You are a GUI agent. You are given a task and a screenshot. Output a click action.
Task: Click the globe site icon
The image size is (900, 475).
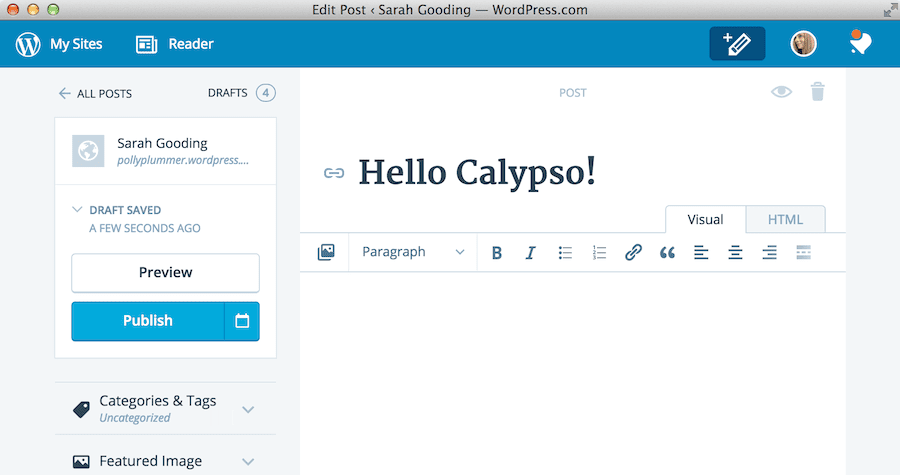88,151
